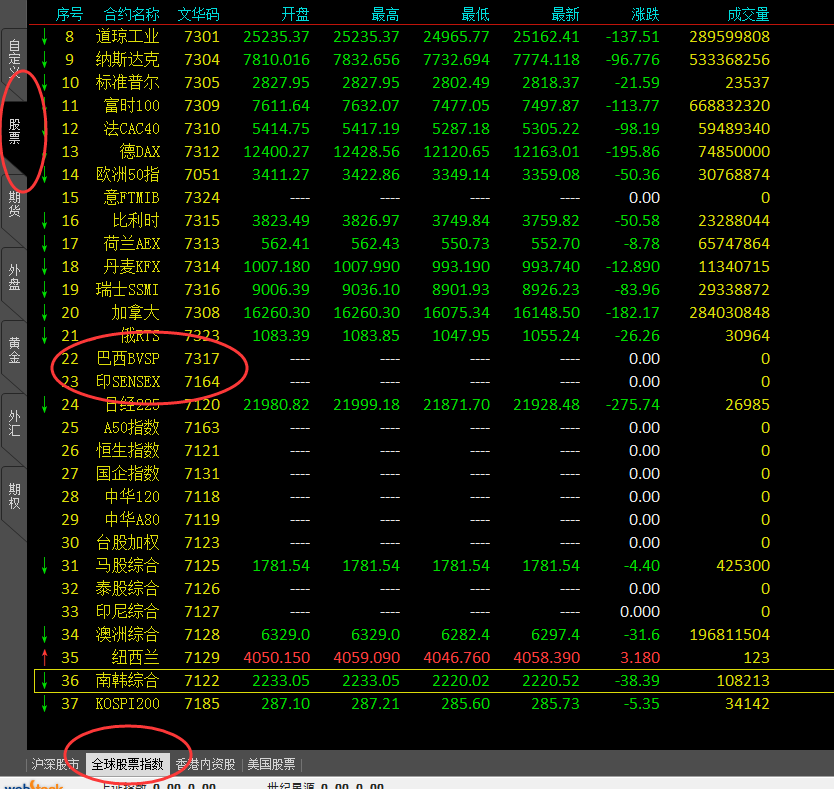Click the 最新 column header

(564, 14)
